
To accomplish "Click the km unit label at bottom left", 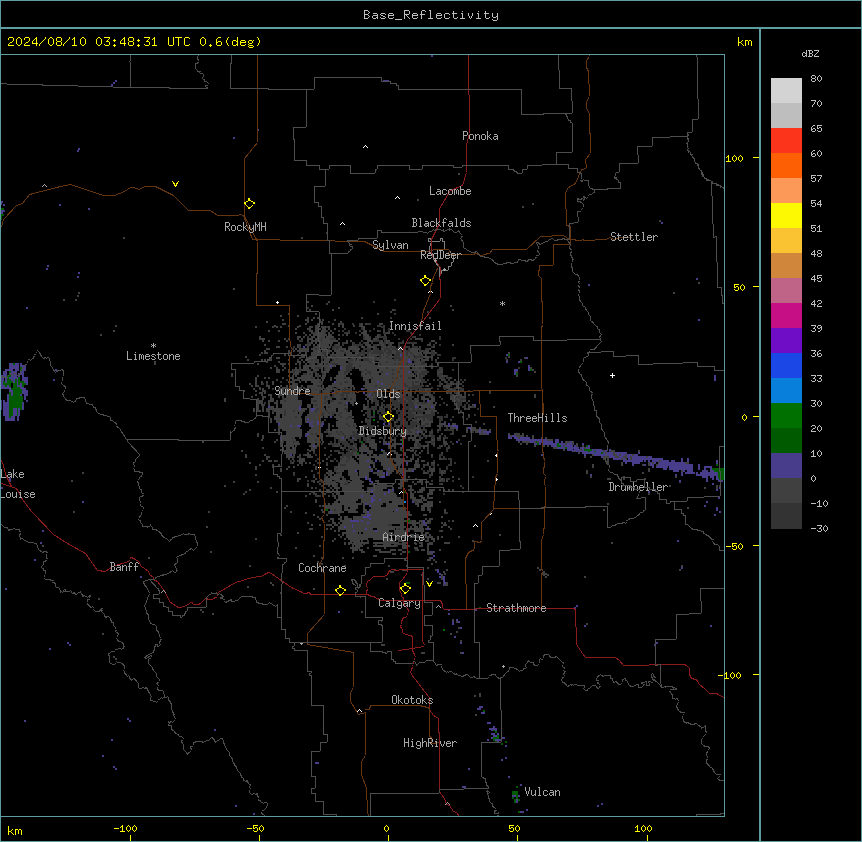I will 15,830.
